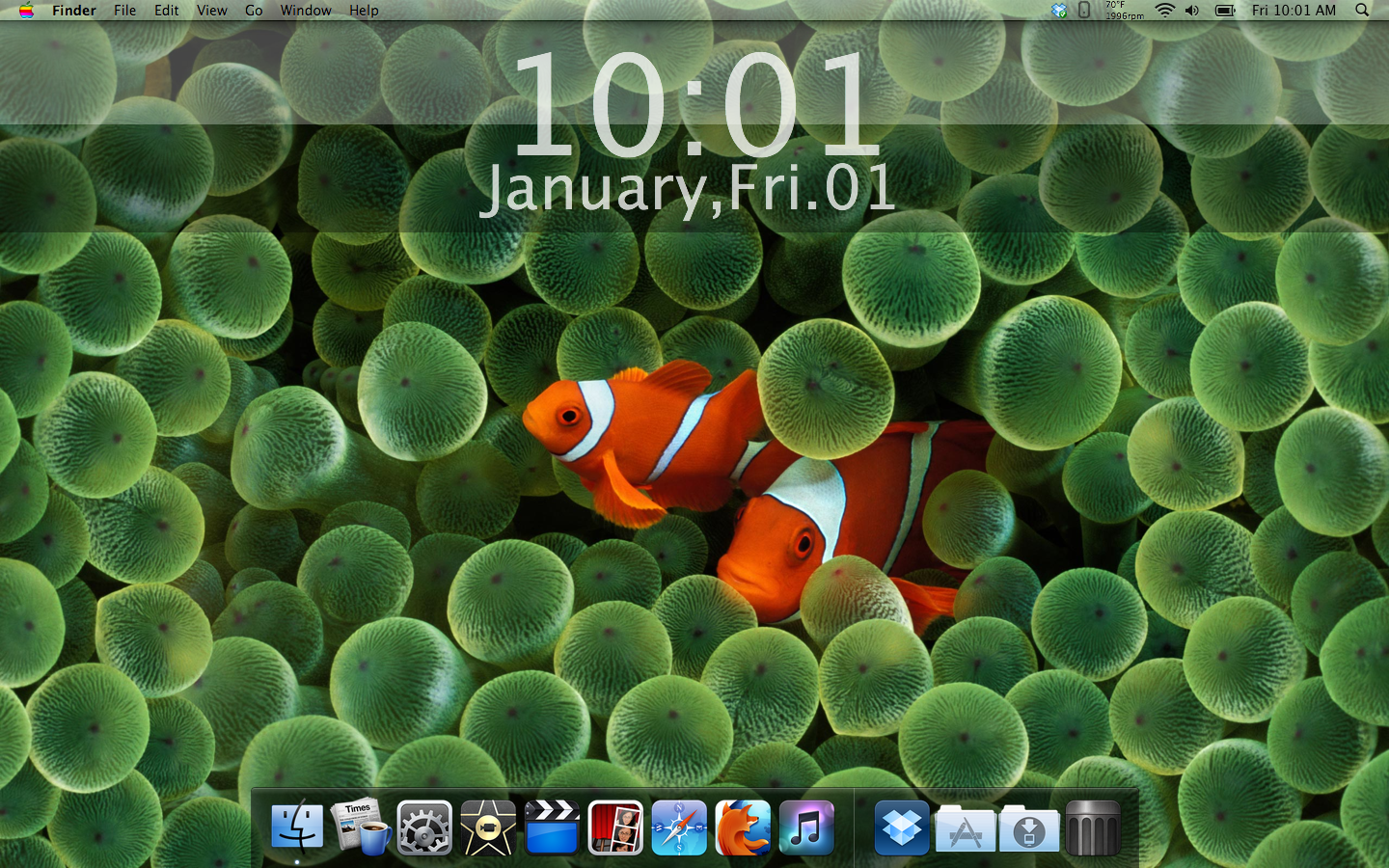Image resolution: width=1389 pixels, height=868 pixels.
Task: Open the clapperboard video app
Action: click(552, 827)
